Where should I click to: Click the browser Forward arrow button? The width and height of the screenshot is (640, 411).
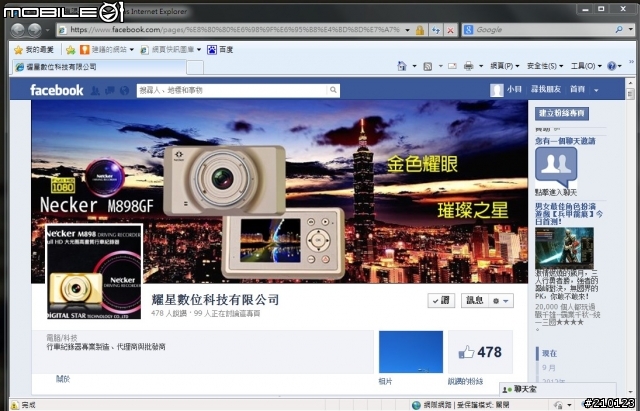(x=34, y=29)
